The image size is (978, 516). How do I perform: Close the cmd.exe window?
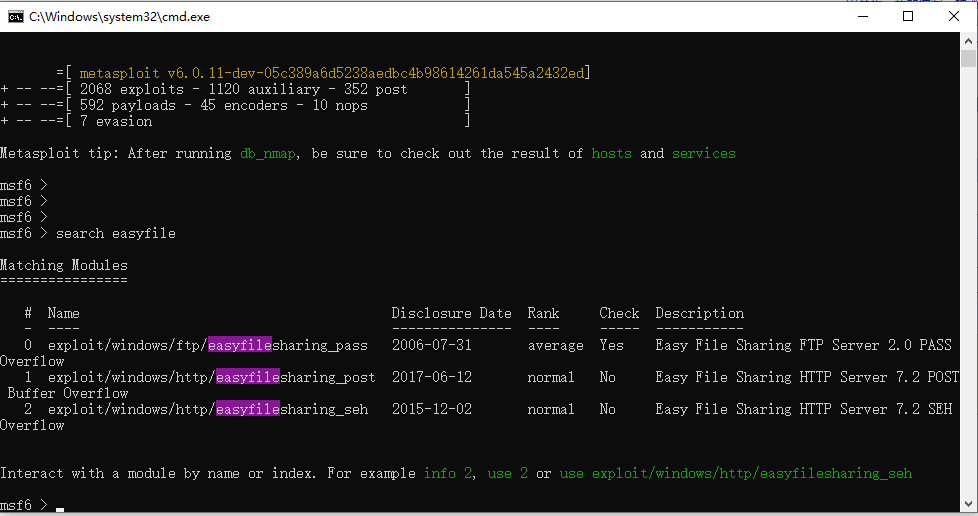954,17
